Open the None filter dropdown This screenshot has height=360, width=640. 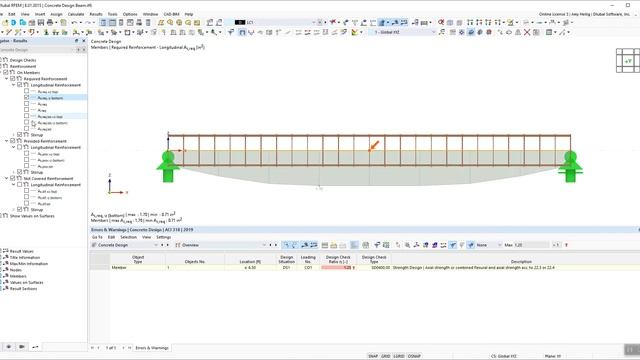[x=500, y=245]
